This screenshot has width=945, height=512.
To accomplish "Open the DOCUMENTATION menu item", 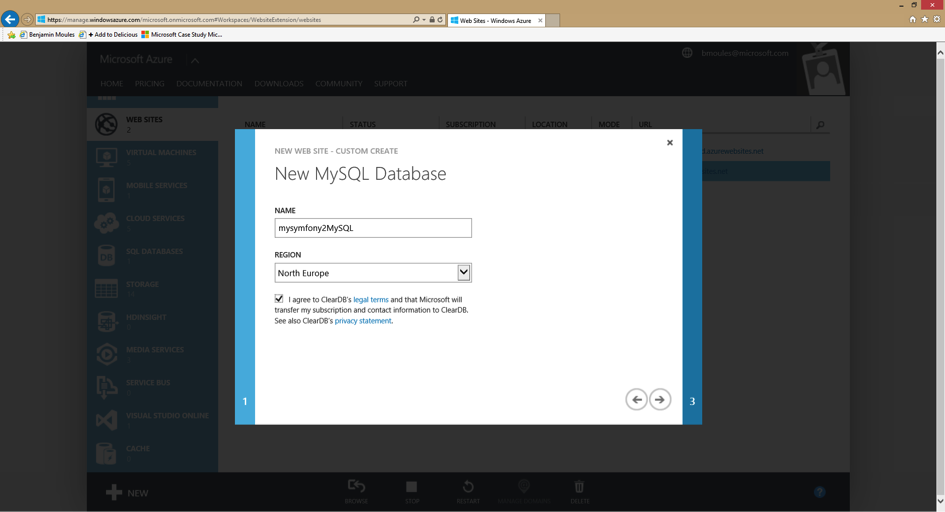I will [209, 84].
